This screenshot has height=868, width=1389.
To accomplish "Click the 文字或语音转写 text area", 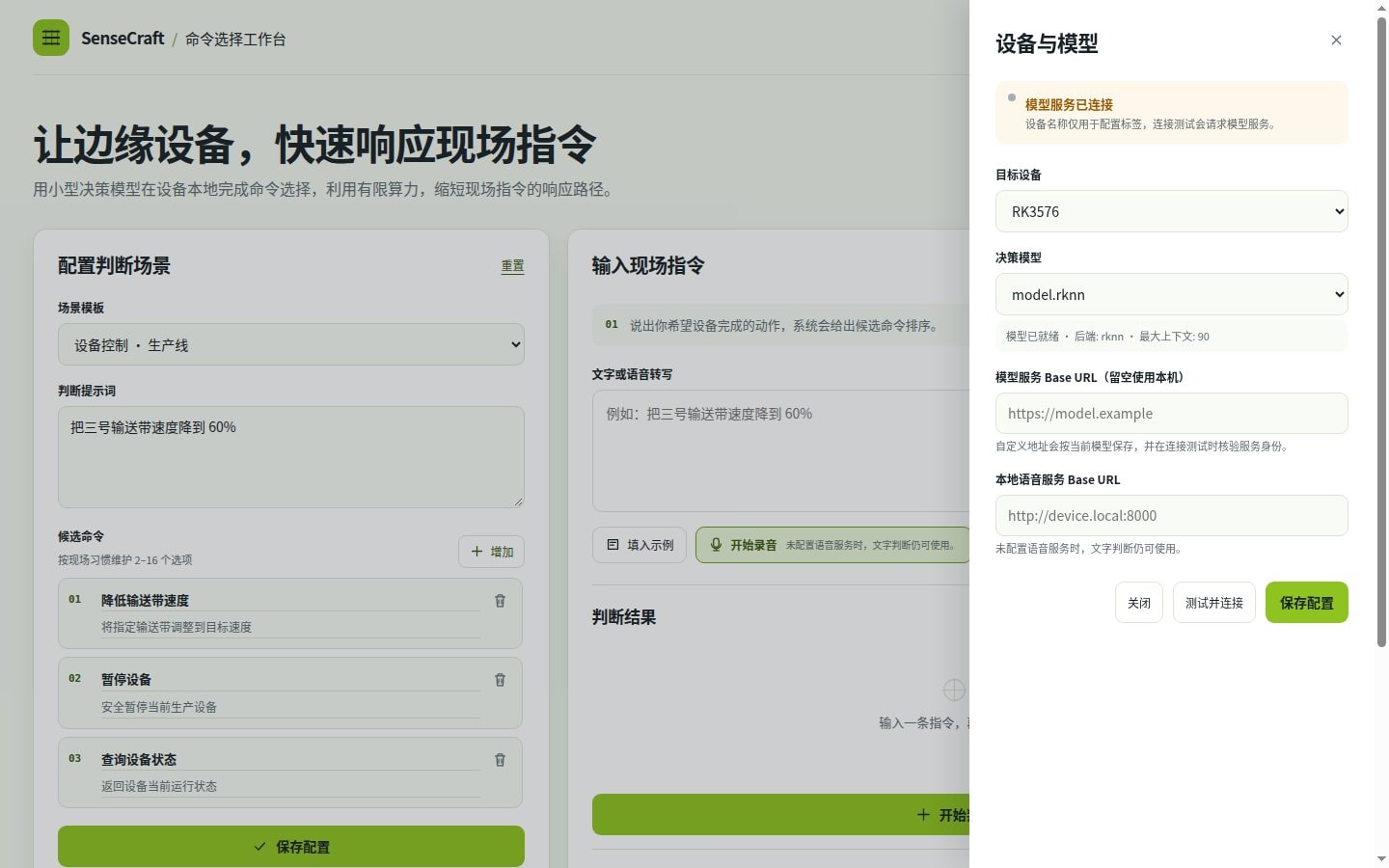I will (781, 450).
